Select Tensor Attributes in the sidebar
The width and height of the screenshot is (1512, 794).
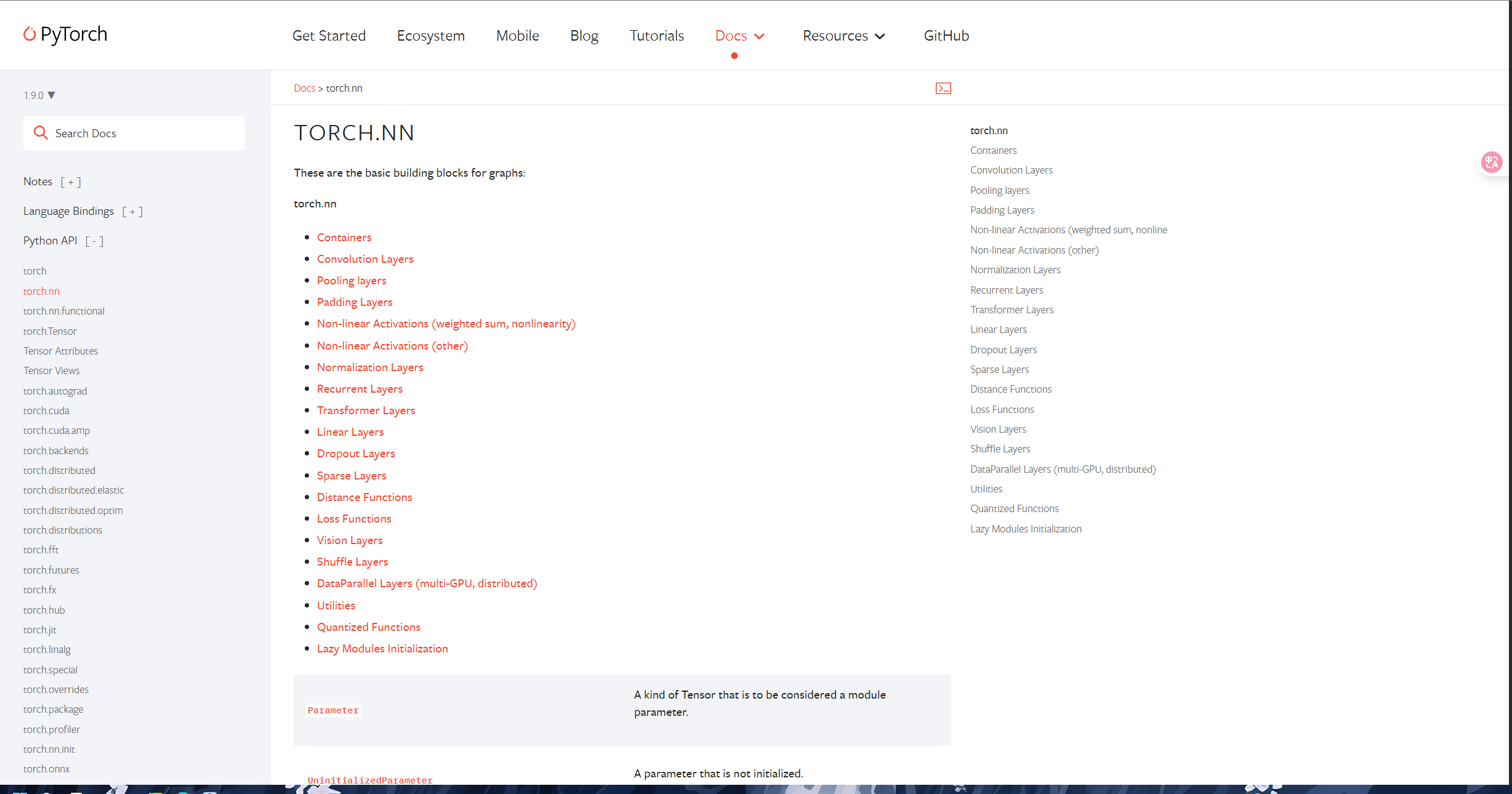point(60,351)
